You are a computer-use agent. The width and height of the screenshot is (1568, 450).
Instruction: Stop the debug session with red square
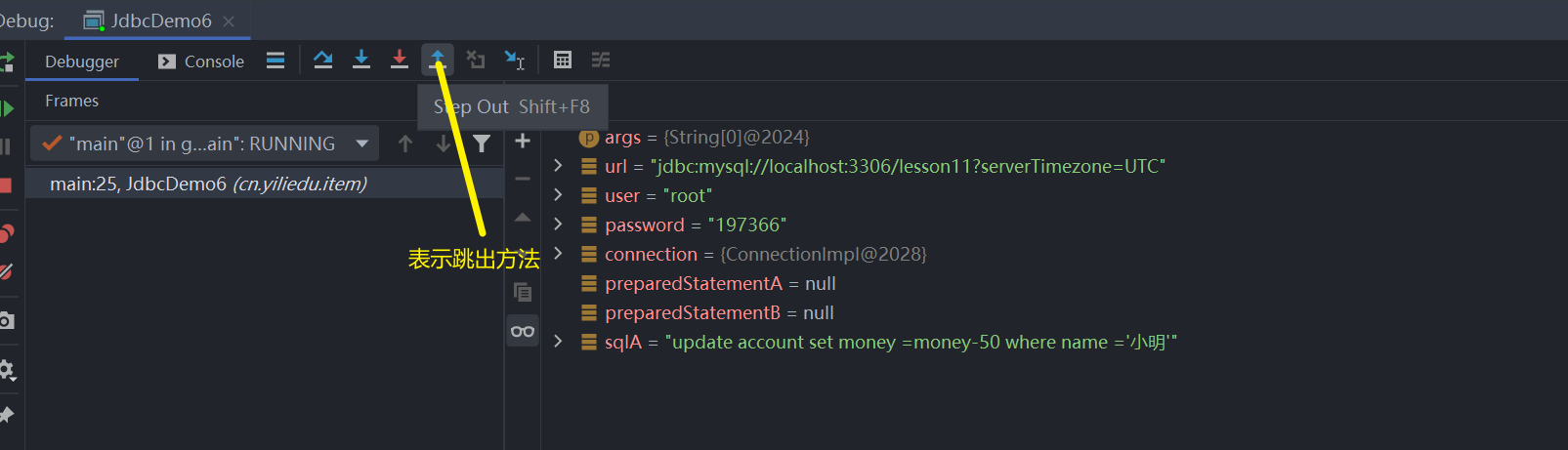click(x=6, y=185)
